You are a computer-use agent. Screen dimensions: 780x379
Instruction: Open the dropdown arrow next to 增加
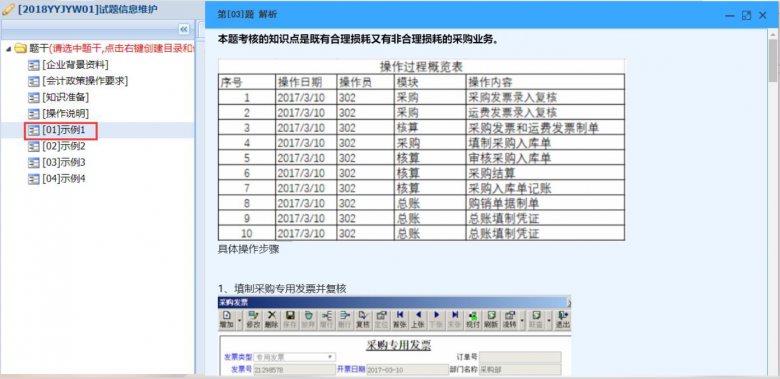point(239,319)
